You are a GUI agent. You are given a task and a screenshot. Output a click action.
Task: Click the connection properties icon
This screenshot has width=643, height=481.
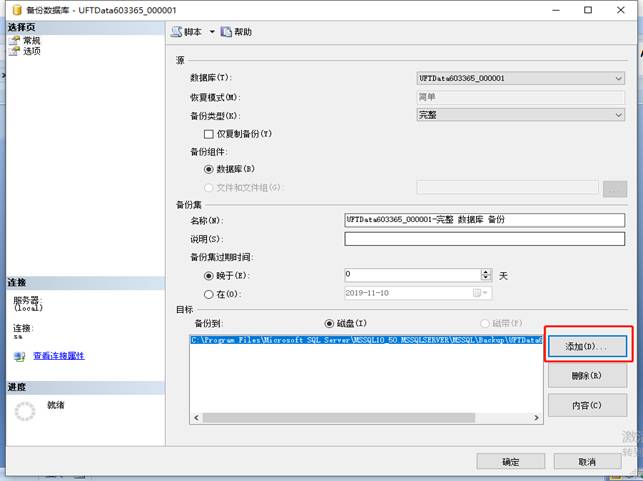pyautogui.click(x=19, y=356)
